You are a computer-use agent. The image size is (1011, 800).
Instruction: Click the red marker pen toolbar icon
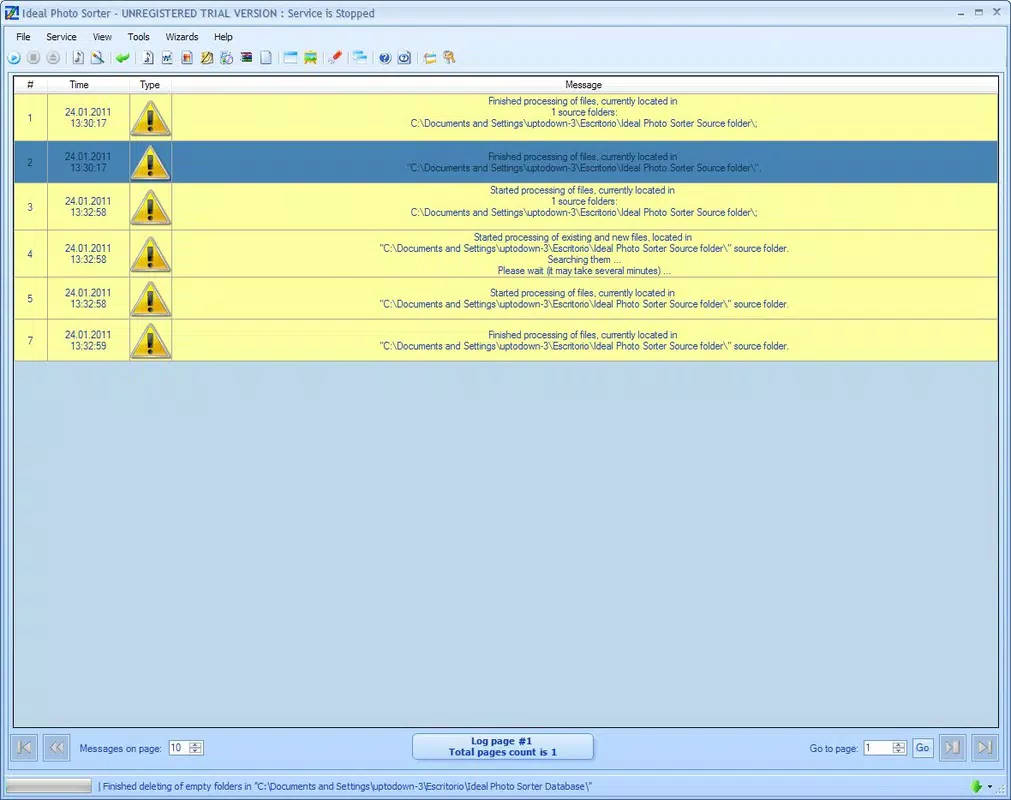[x=335, y=58]
